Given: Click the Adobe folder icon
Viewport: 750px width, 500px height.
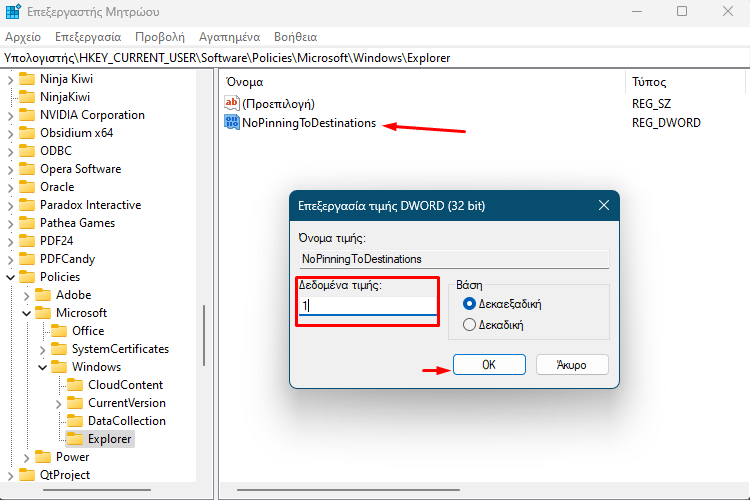Looking at the screenshot, I should click(x=43, y=295).
